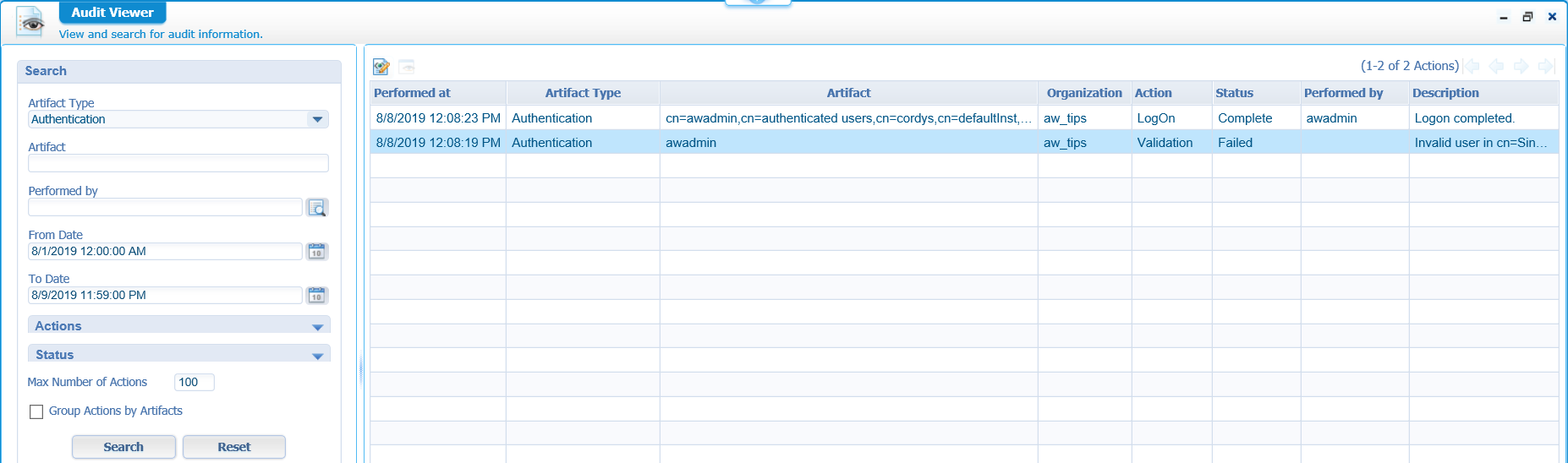1568x463 pixels.
Task: Sort by Action column header
Action: 1171,93
